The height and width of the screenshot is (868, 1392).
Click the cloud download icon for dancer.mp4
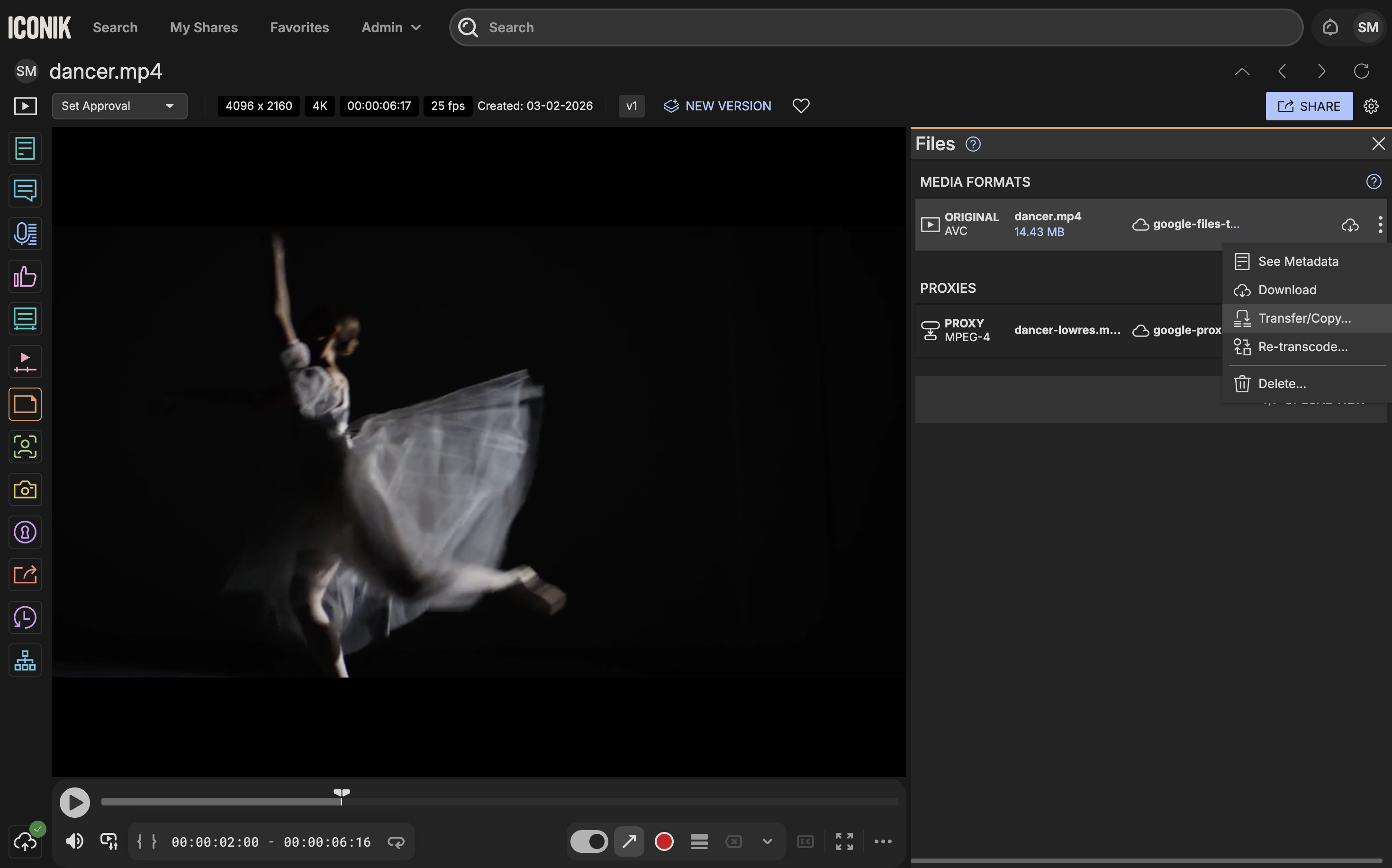coord(1349,225)
